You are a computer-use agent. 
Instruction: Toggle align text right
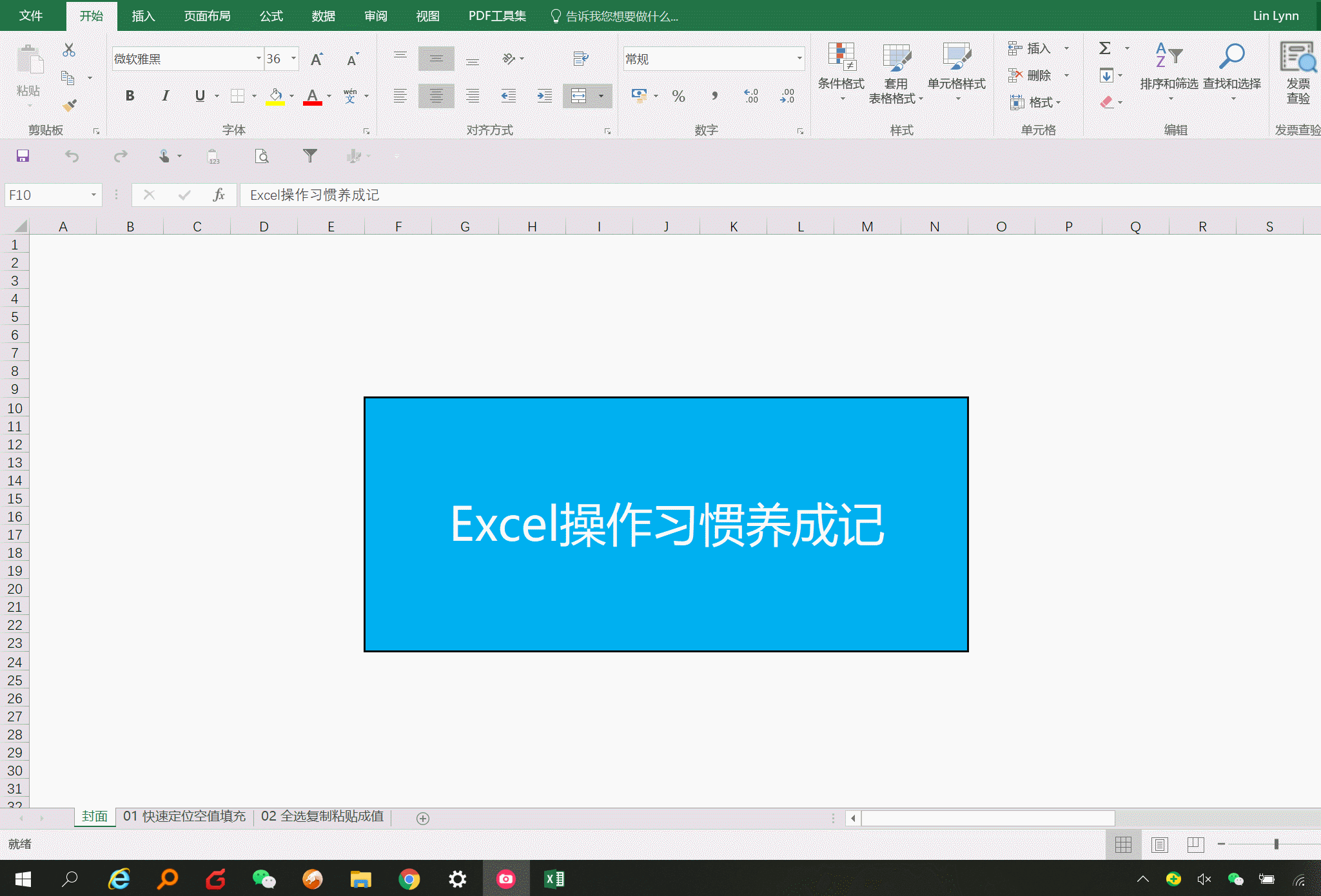pyautogui.click(x=473, y=96)
